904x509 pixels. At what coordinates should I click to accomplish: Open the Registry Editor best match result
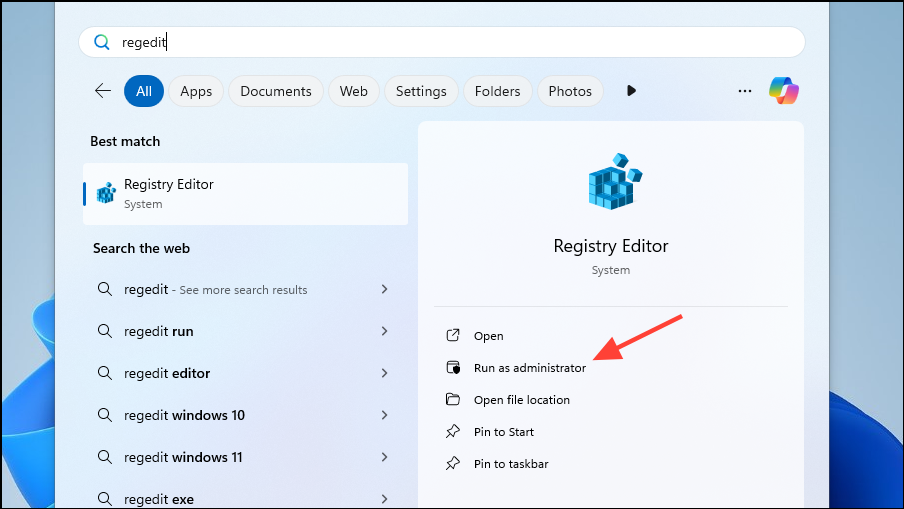246,194
